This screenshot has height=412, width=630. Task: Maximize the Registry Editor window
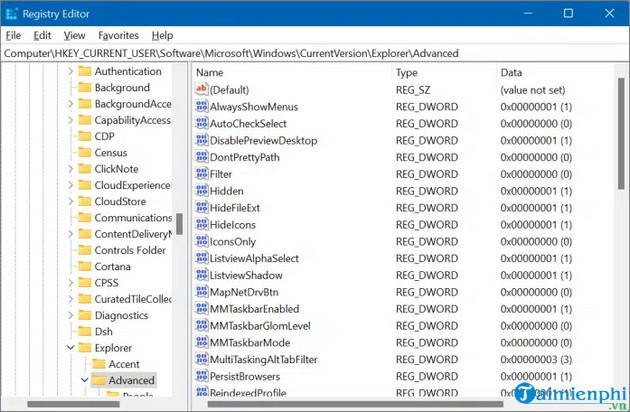click(568, 13)
